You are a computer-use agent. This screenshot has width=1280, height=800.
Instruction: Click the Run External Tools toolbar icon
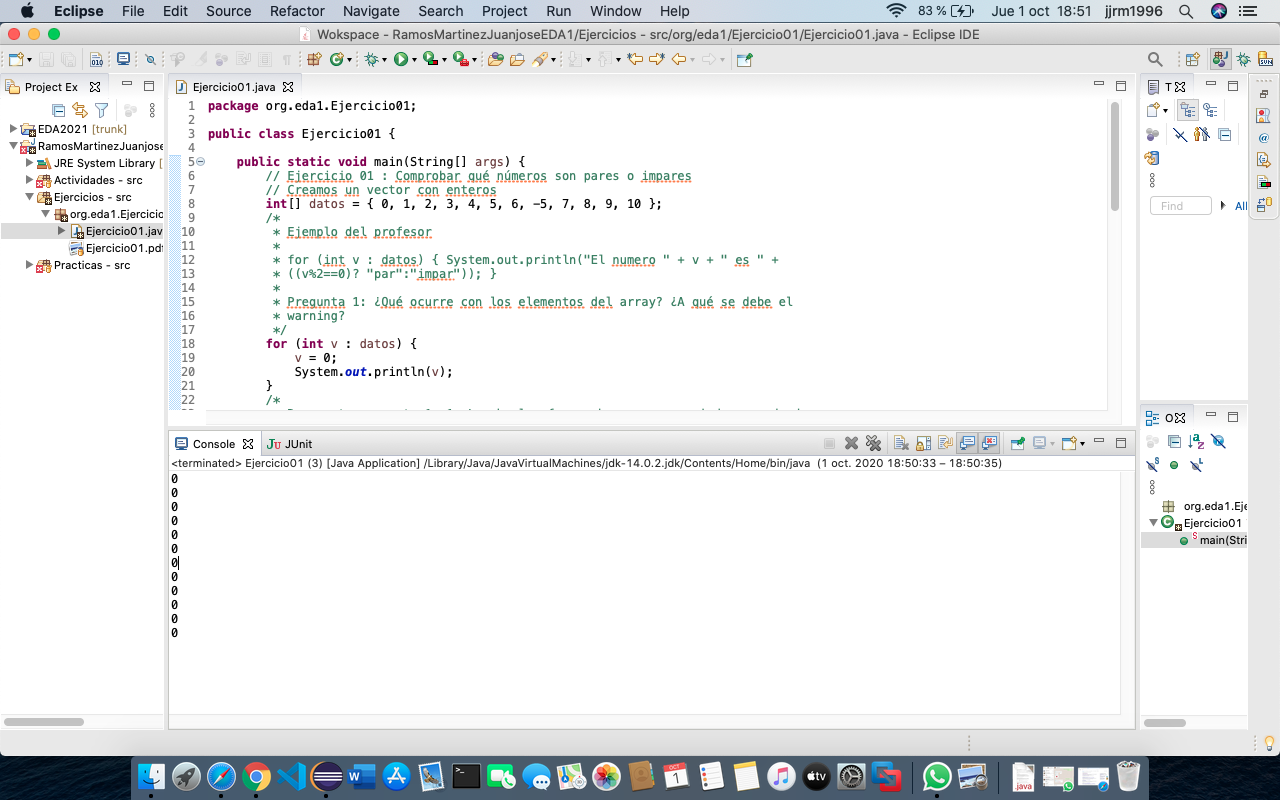coord(461,59)
